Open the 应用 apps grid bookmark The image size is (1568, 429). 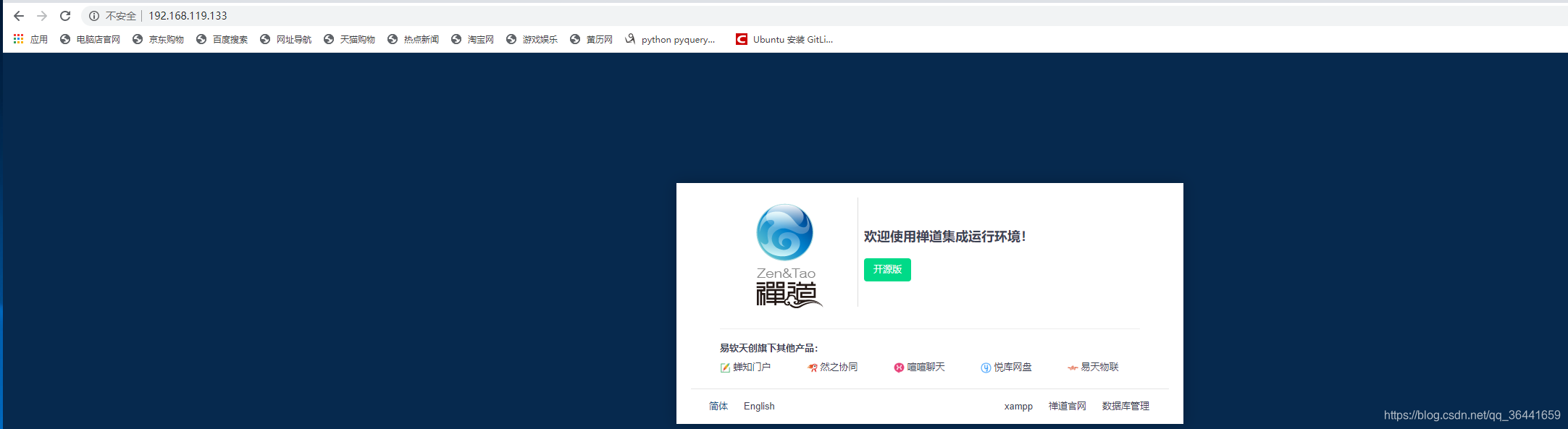tap(30, 39)
